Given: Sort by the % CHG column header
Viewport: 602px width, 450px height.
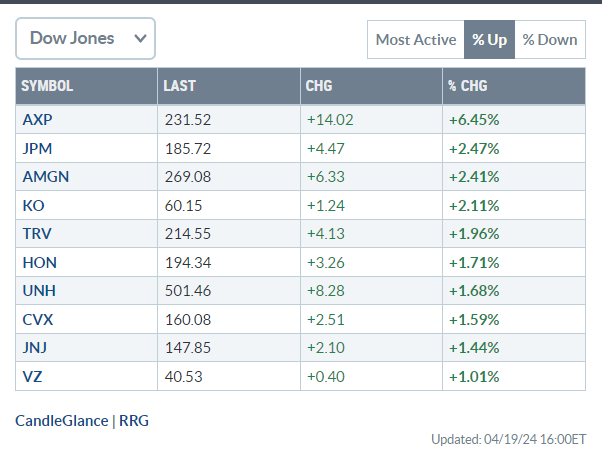Looking at the screenshot, I should click(466, 86).
